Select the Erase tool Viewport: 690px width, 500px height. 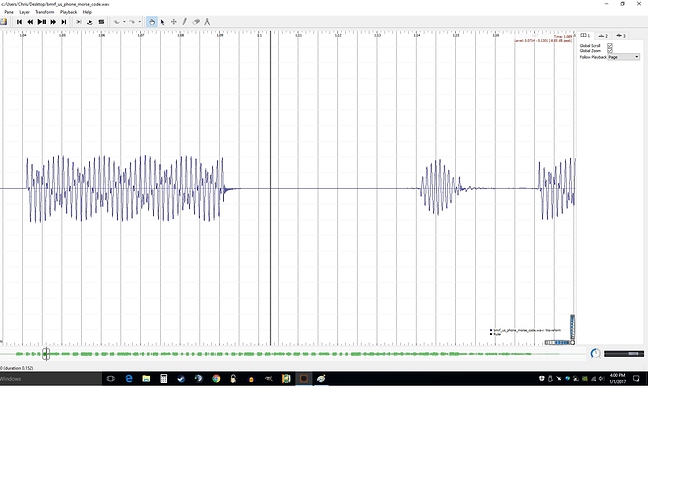tap(197, 21)
